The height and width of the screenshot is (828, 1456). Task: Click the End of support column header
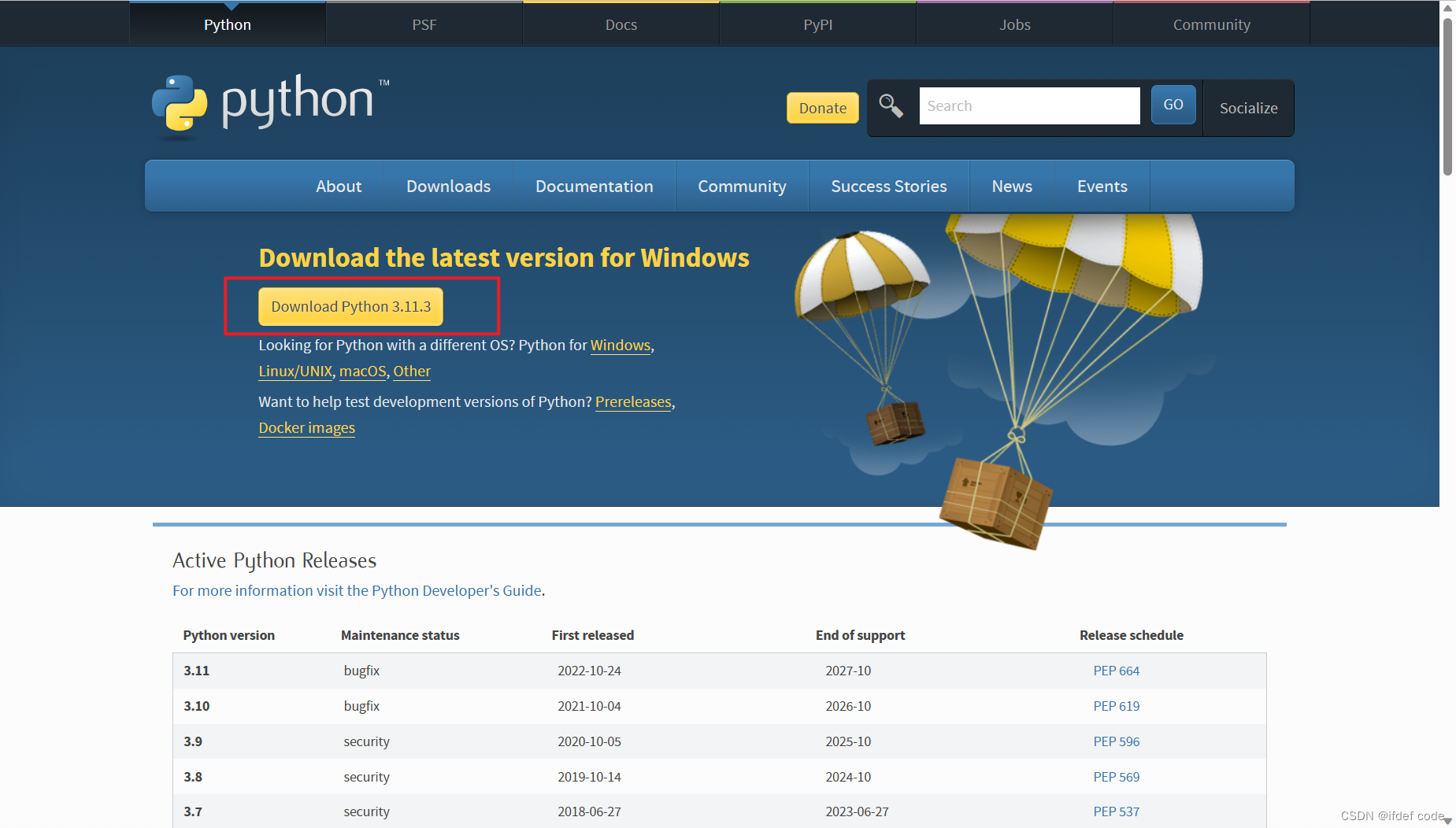click(x=861, y=635)
